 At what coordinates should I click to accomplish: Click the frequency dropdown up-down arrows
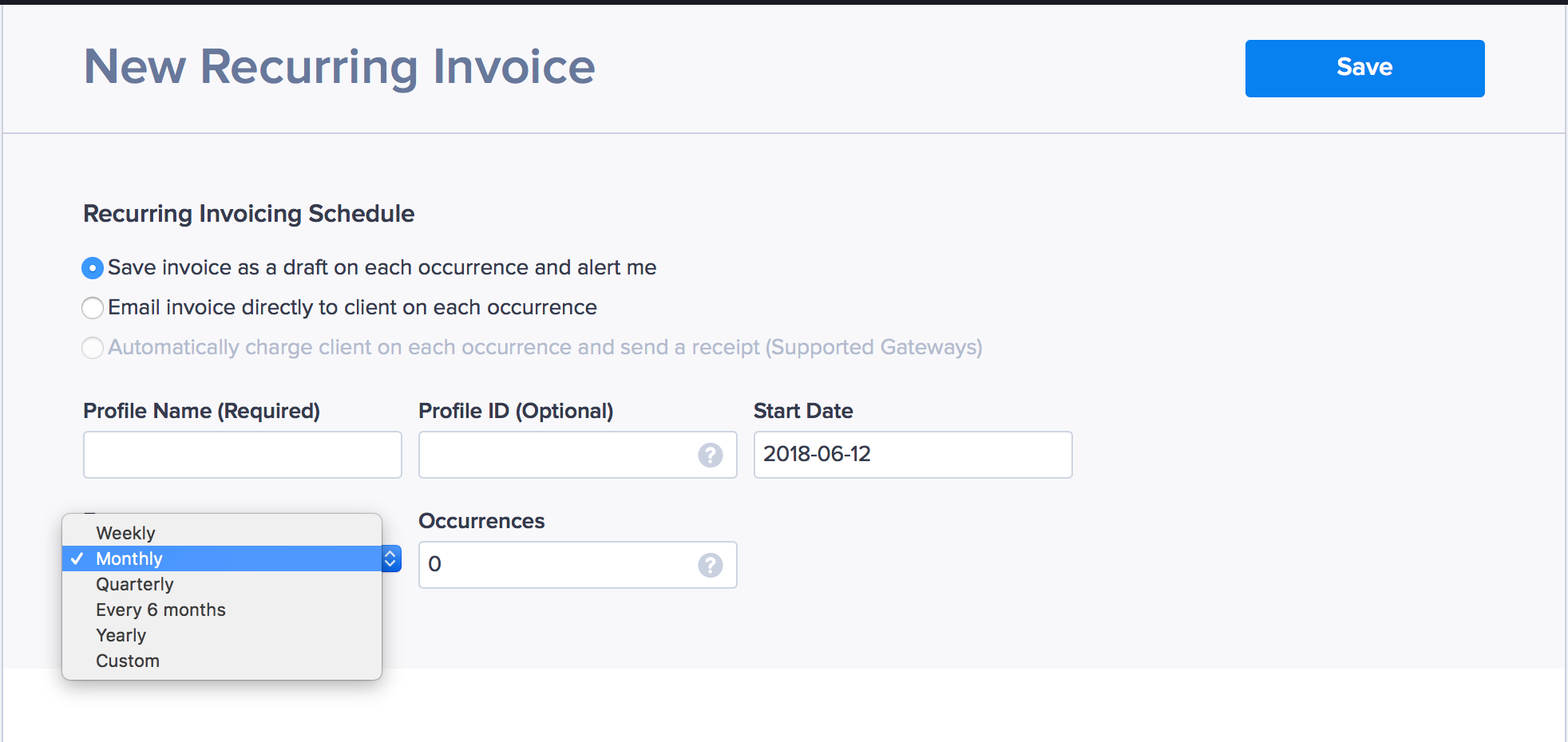click(391, 558)
